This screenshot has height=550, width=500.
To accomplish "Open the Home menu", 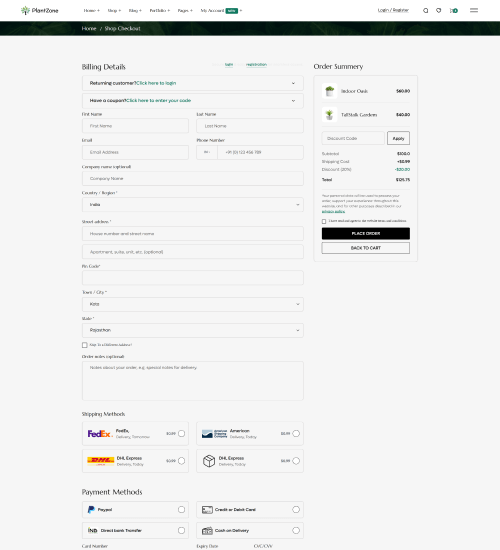I will 92,11.
